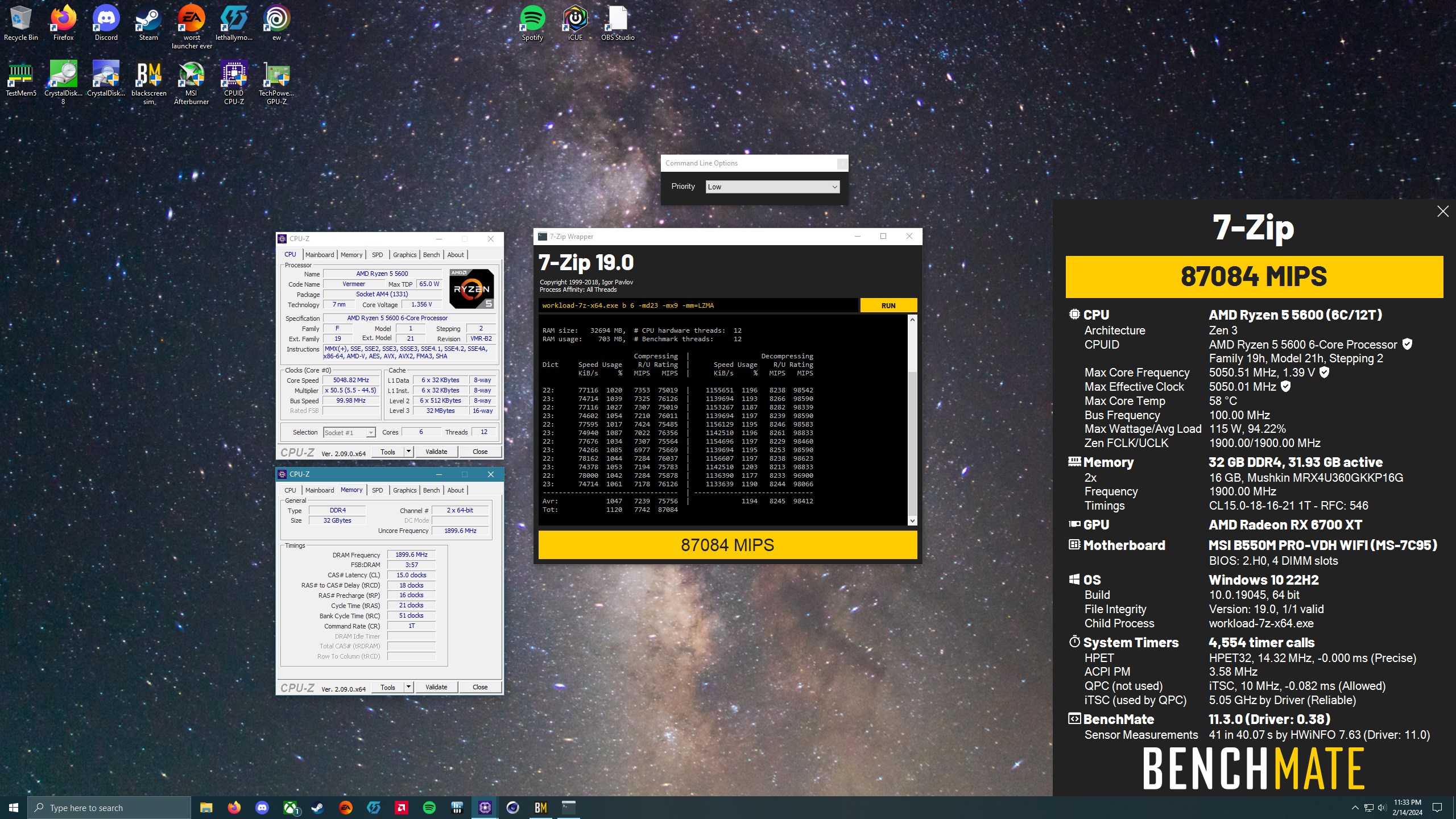Image resolution: width=1456 pixels, height=819 pixels.
Task: Click the 7-Zip command line input field
Action: 698,305
